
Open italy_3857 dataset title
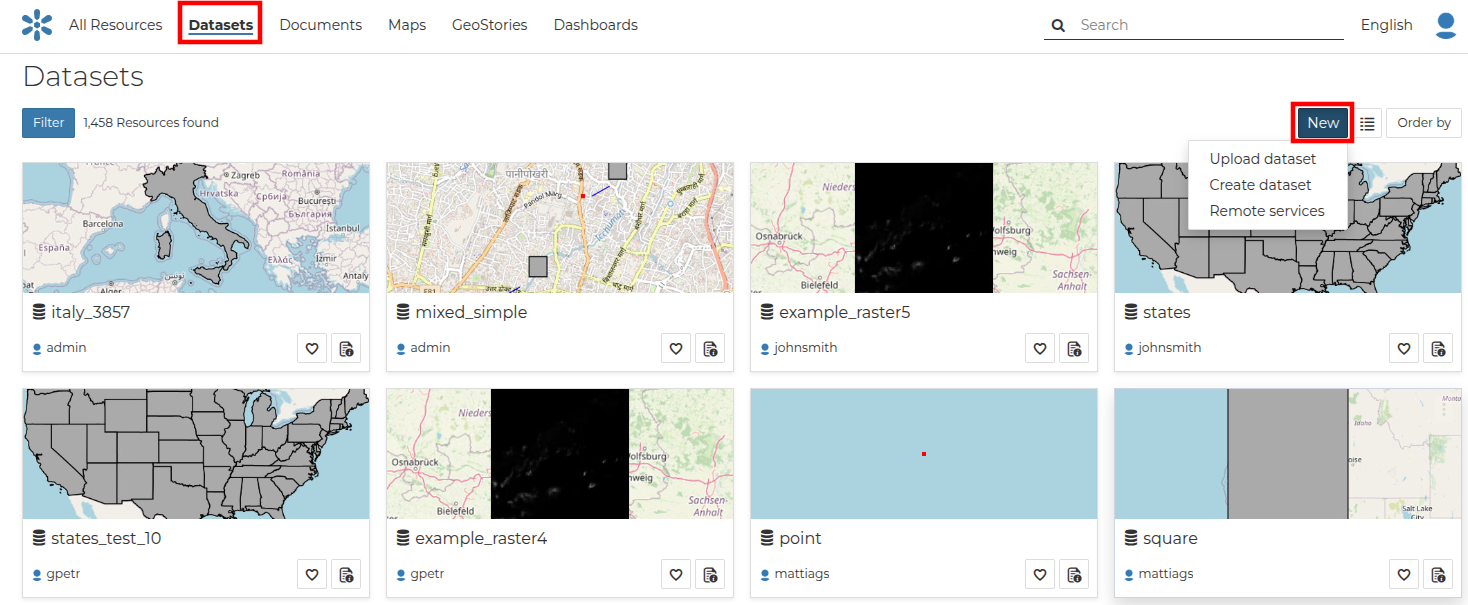tap(91, 312)
